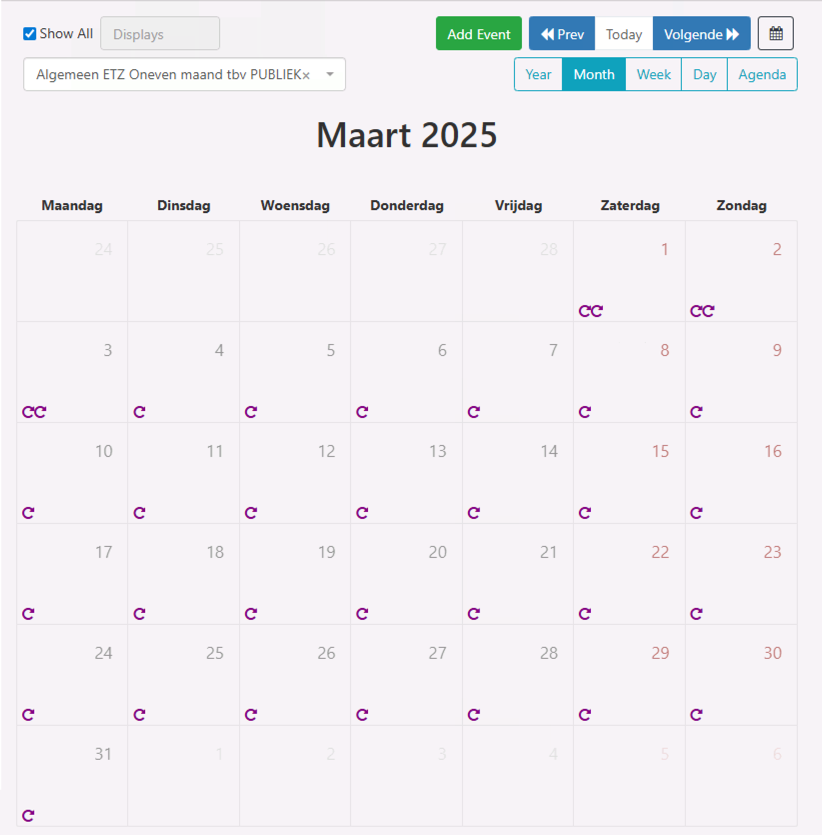Screen dimensions: 822x835
Task: Select the recurring event icon on March 20
Action: click(362, 614)
